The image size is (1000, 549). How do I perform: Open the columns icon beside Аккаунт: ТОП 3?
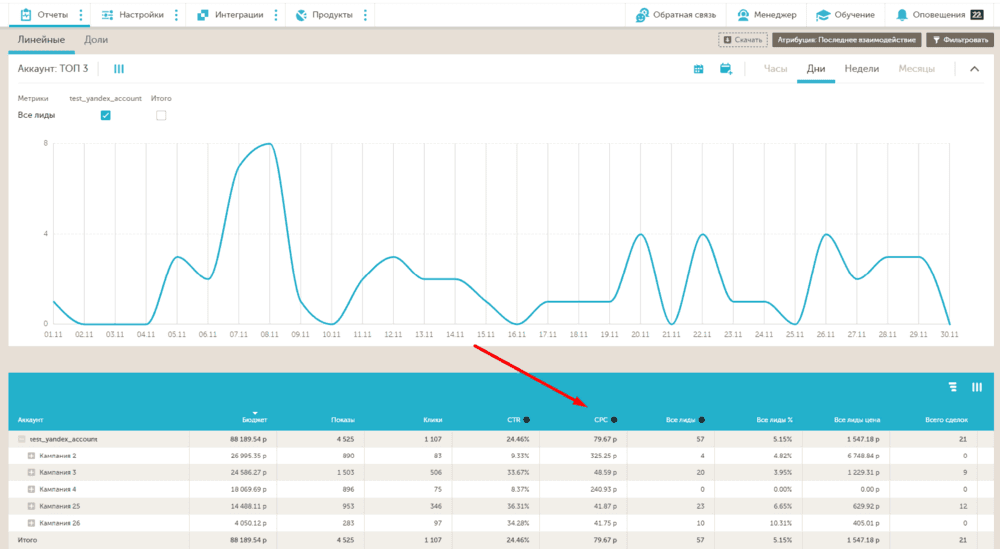pos(119,69)
